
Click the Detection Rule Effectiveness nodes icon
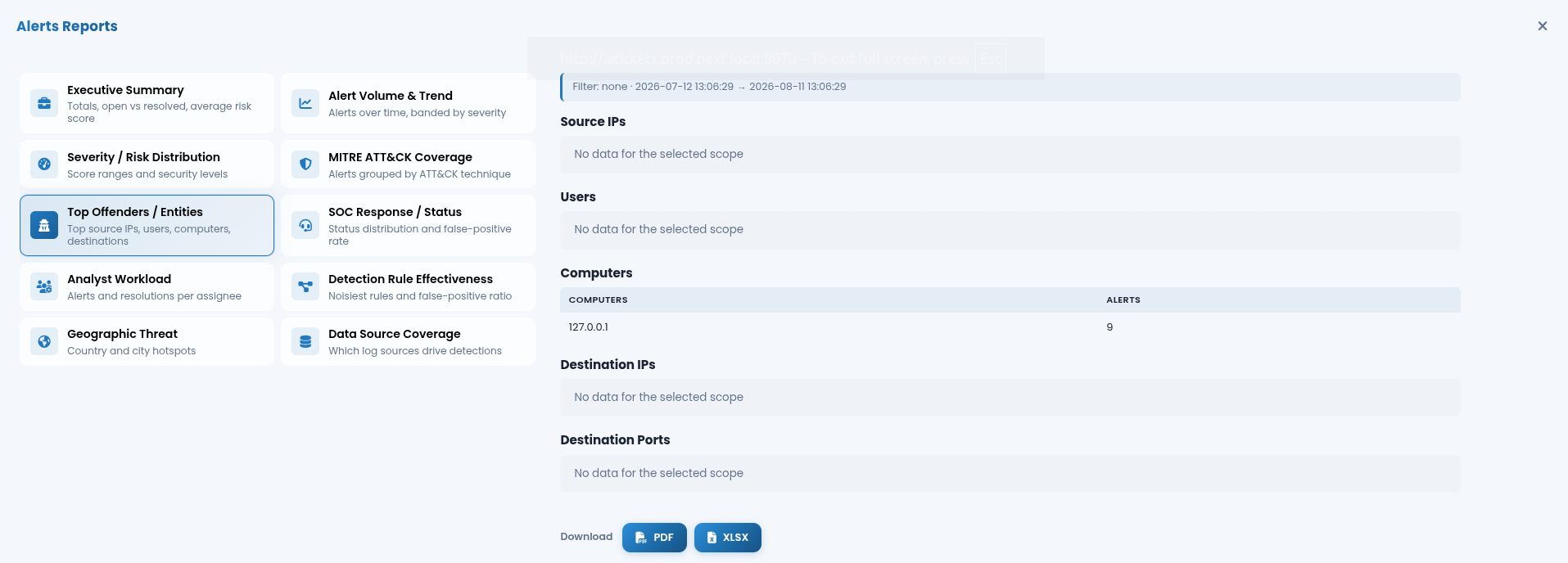point(305,286)
